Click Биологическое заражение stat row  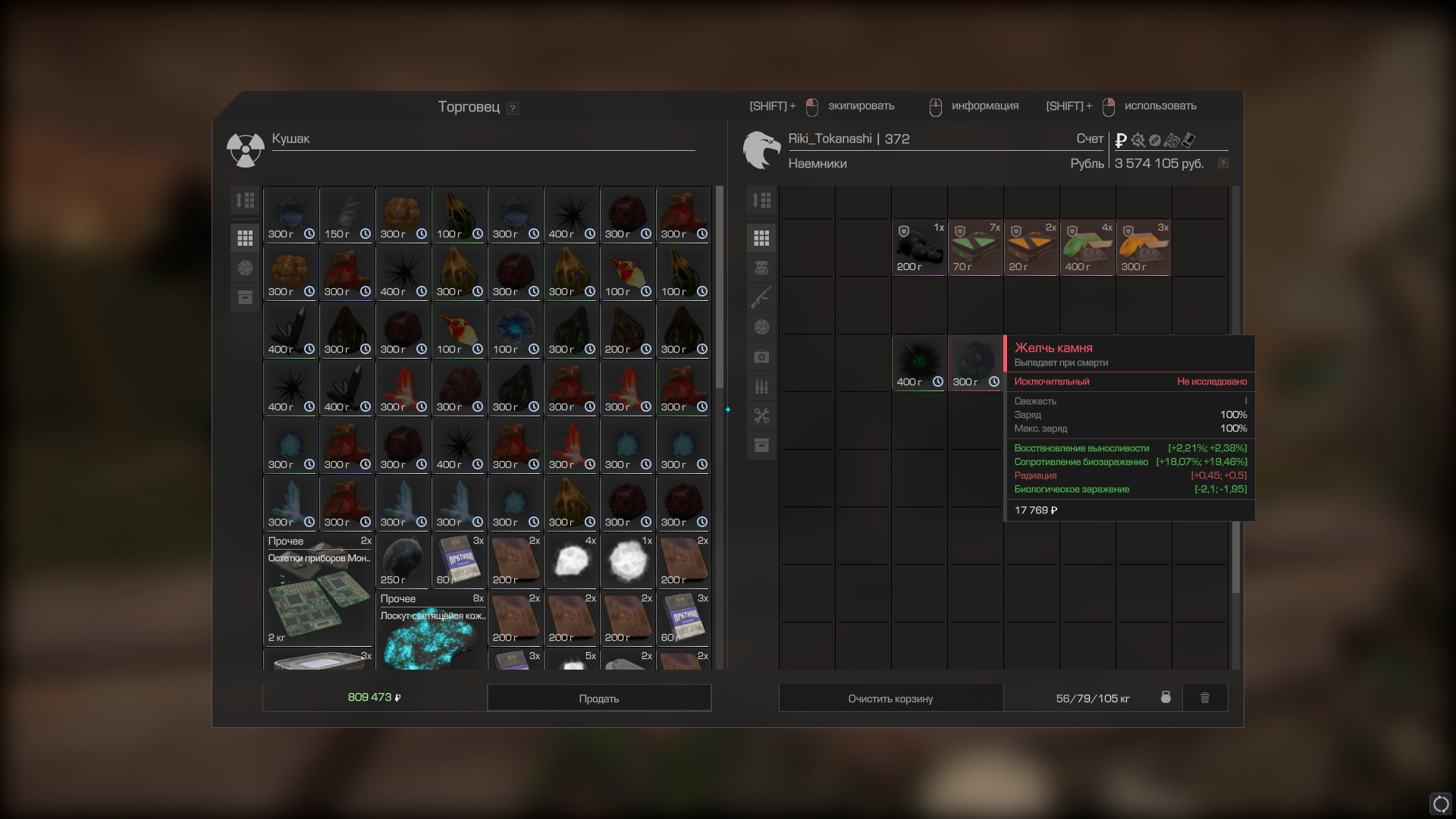(x=1130, y=489)
